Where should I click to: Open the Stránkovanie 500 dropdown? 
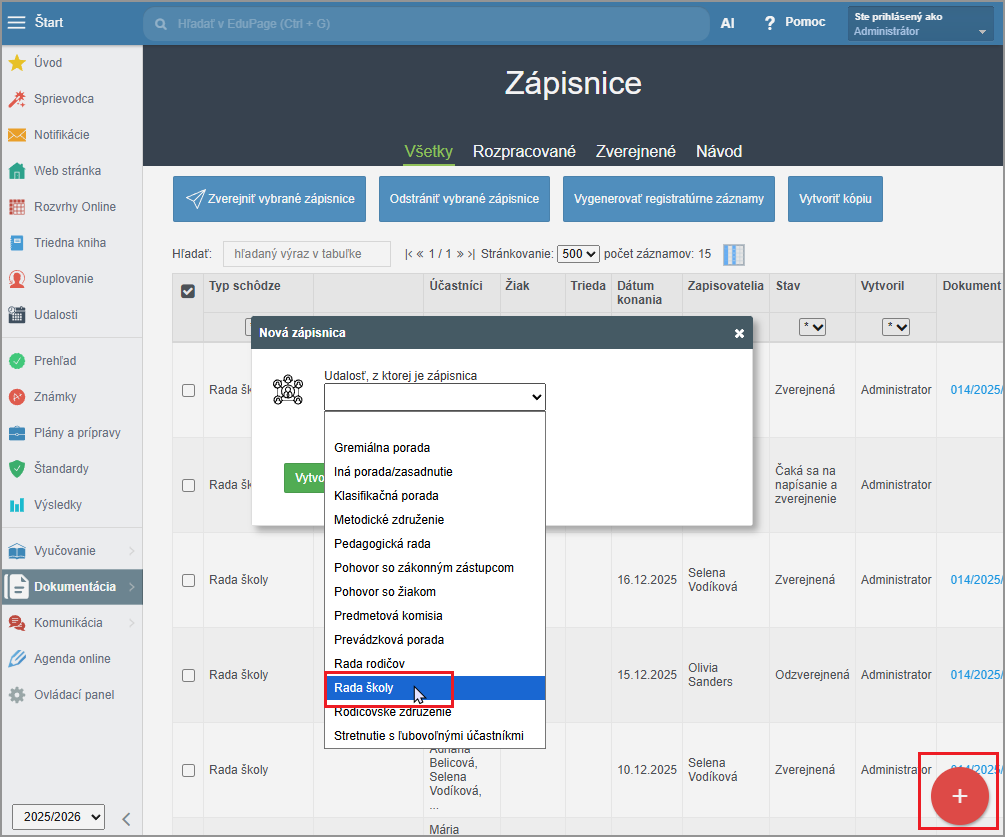click(578, 254)
